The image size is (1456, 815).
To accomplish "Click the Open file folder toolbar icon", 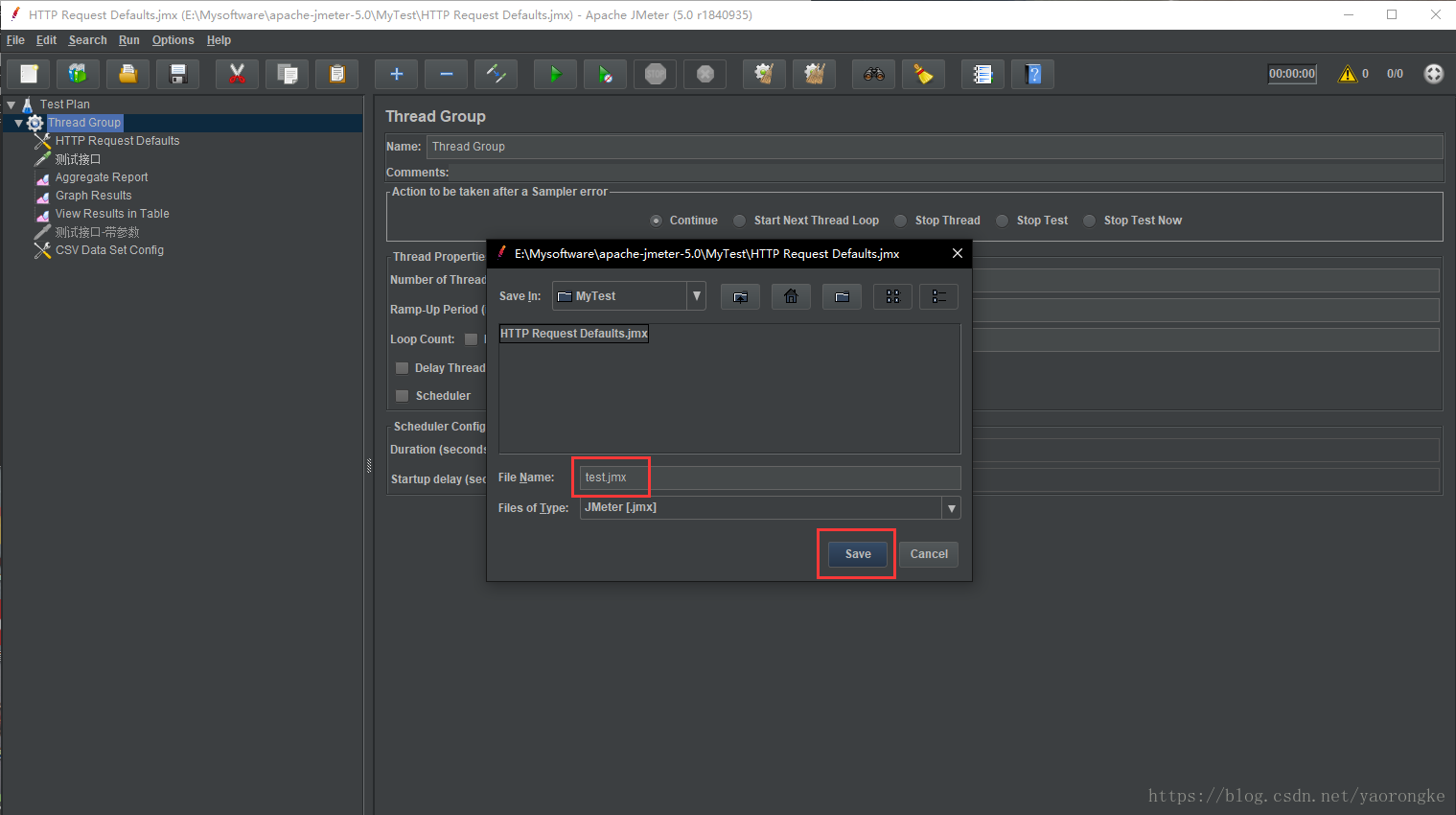I will click(127, 74).
